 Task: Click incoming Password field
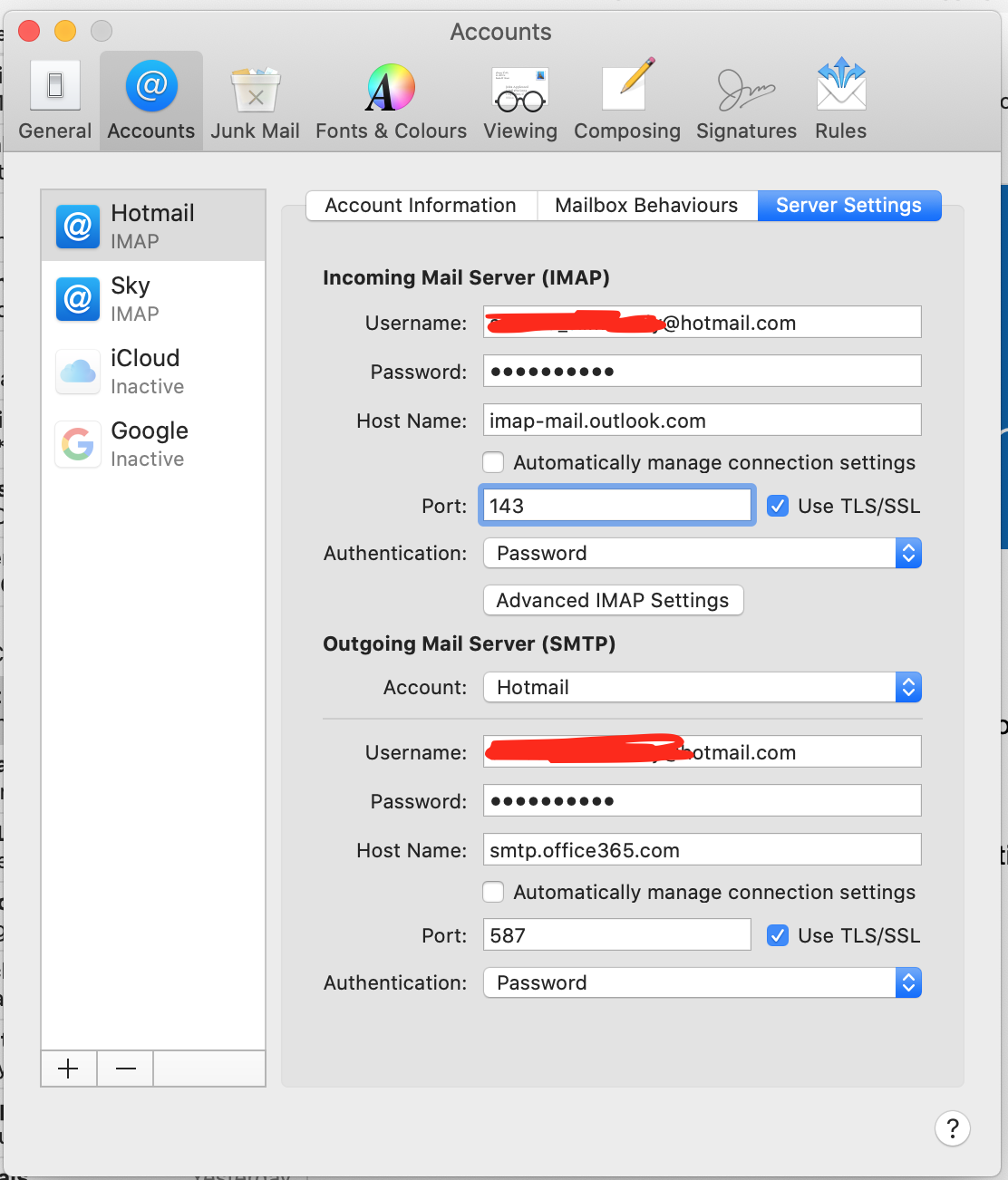point(703,372)
